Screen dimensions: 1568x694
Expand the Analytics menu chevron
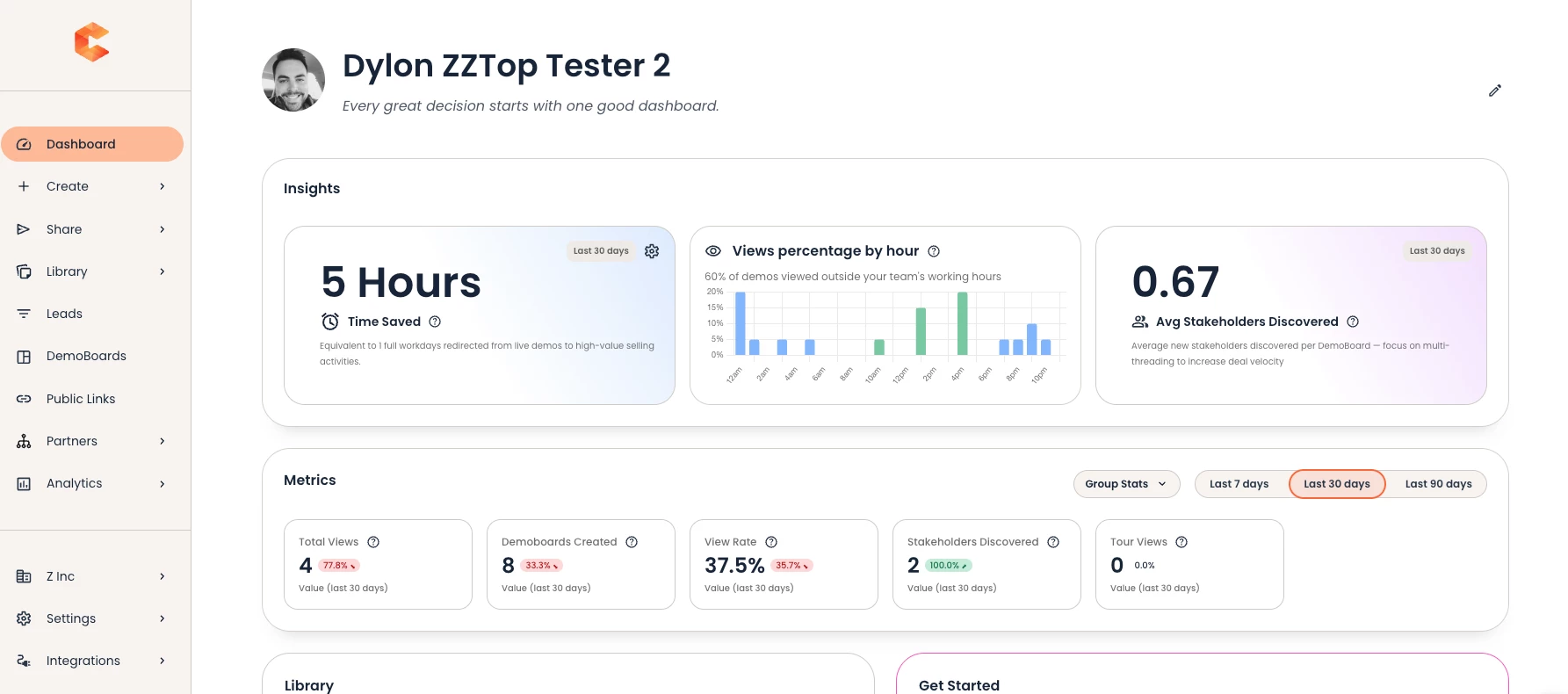point(163,483)
